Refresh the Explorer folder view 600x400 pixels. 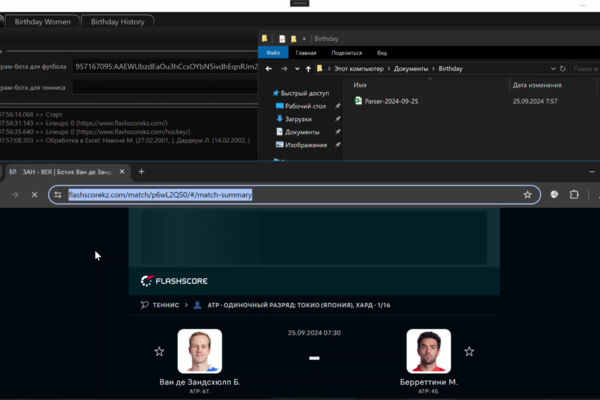[x=562, y=69]
